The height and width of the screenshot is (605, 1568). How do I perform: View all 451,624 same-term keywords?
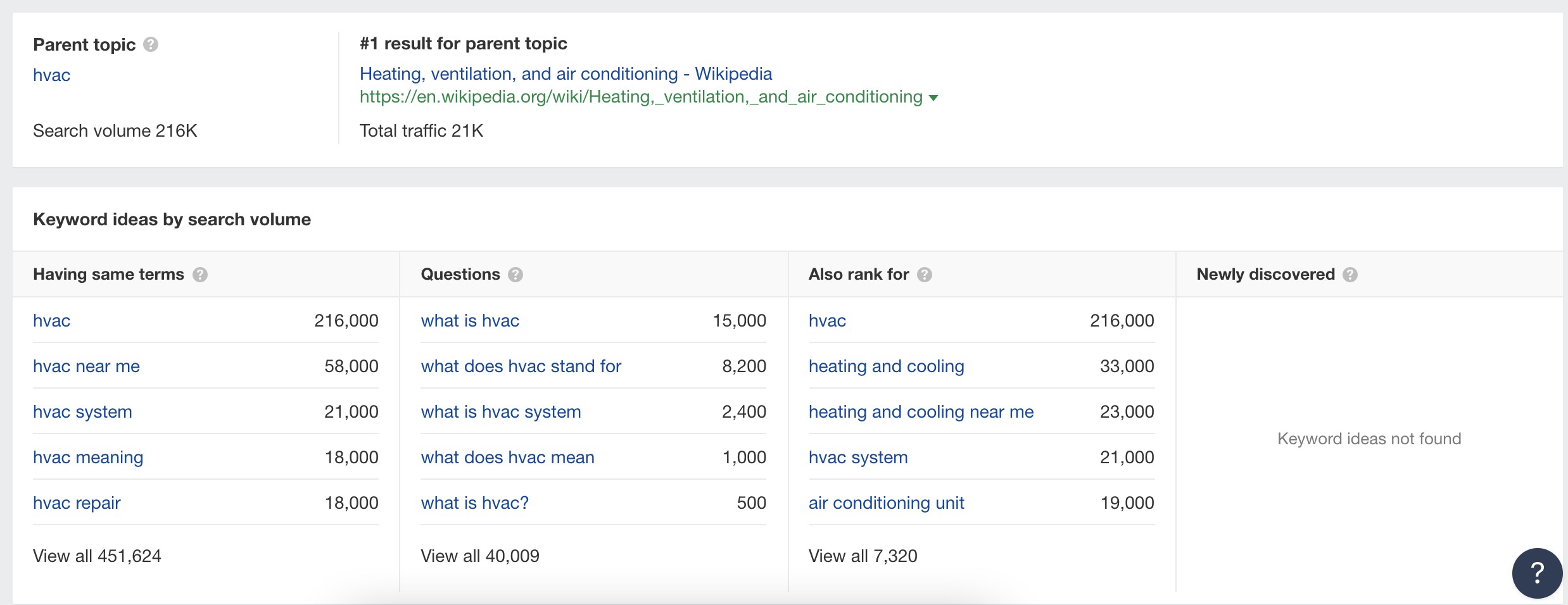pyautogui.click(x=97, y=556)
